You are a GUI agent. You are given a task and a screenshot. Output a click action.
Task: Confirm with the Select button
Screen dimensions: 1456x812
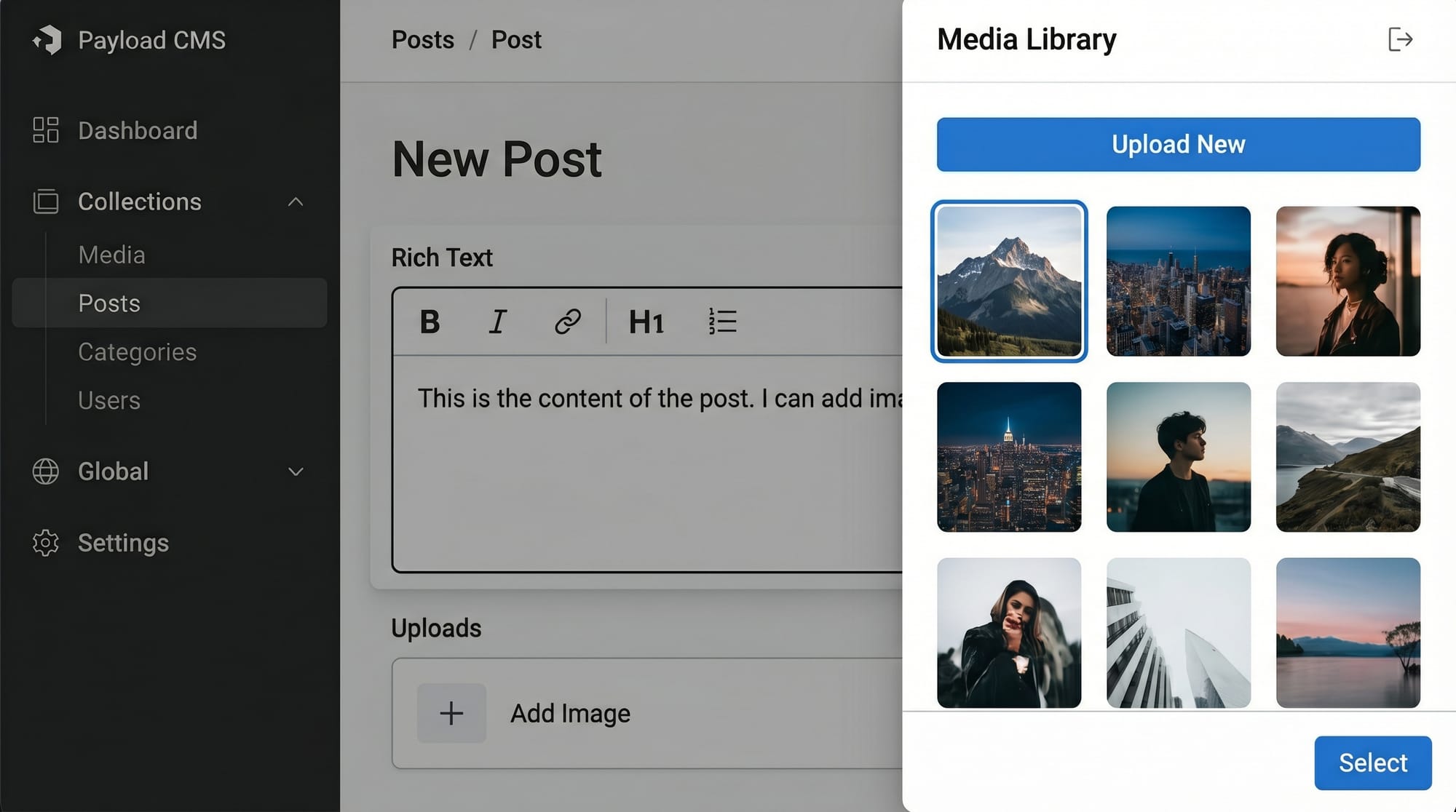point(1372,763)
